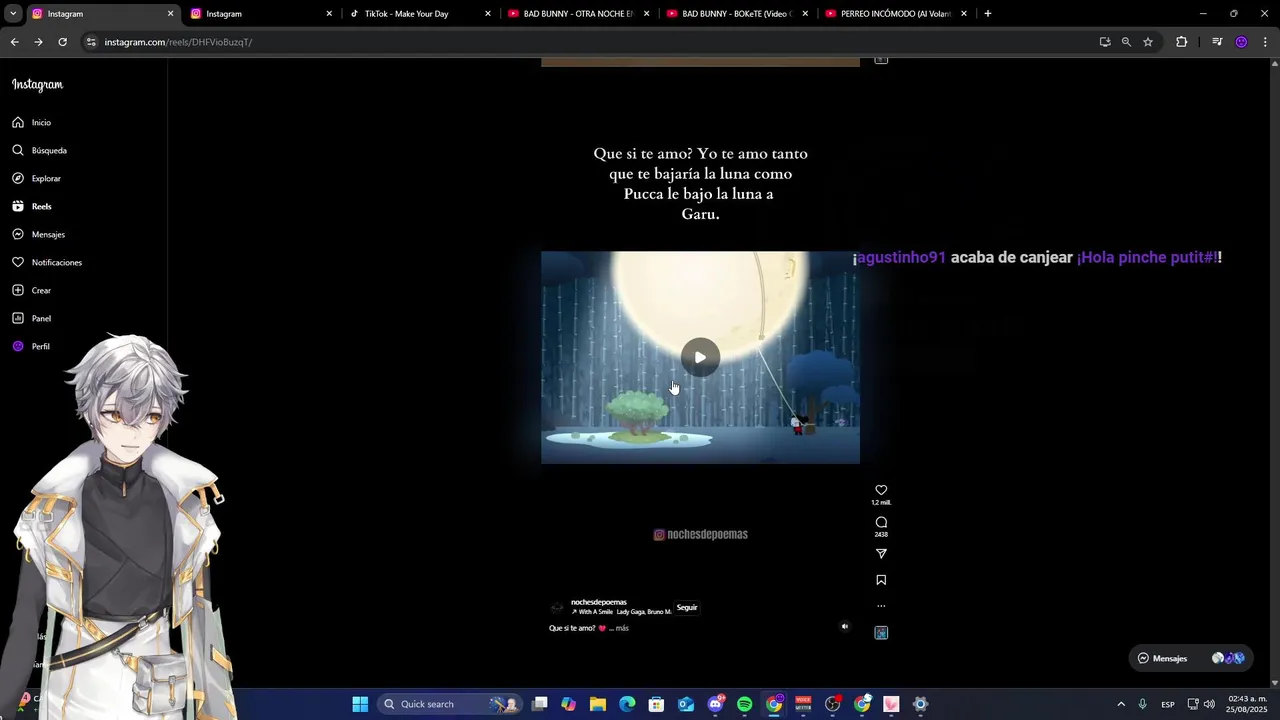
Task: Play the paused reel video
Action: [x=700, y=357]
